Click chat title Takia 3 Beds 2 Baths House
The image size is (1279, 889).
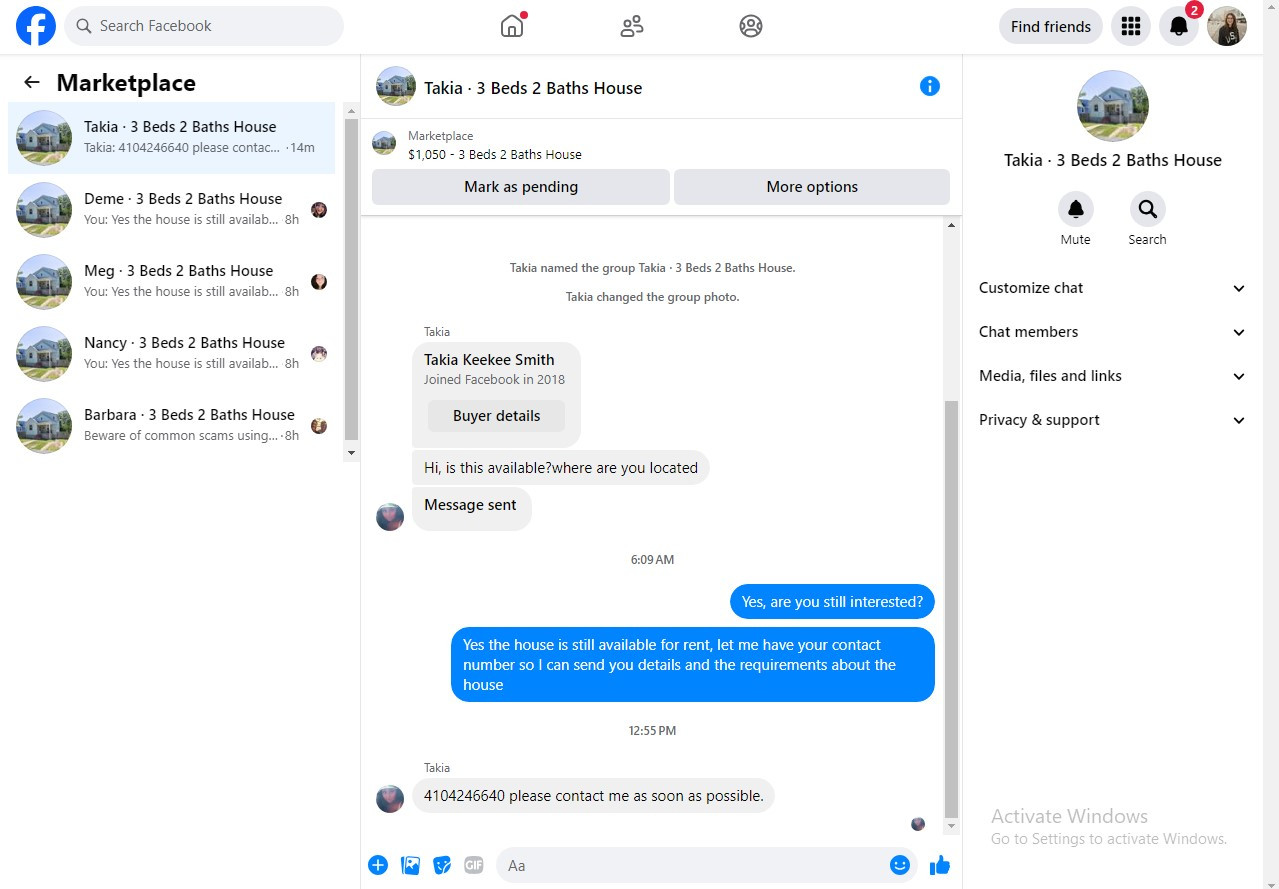tap(533, 88)
